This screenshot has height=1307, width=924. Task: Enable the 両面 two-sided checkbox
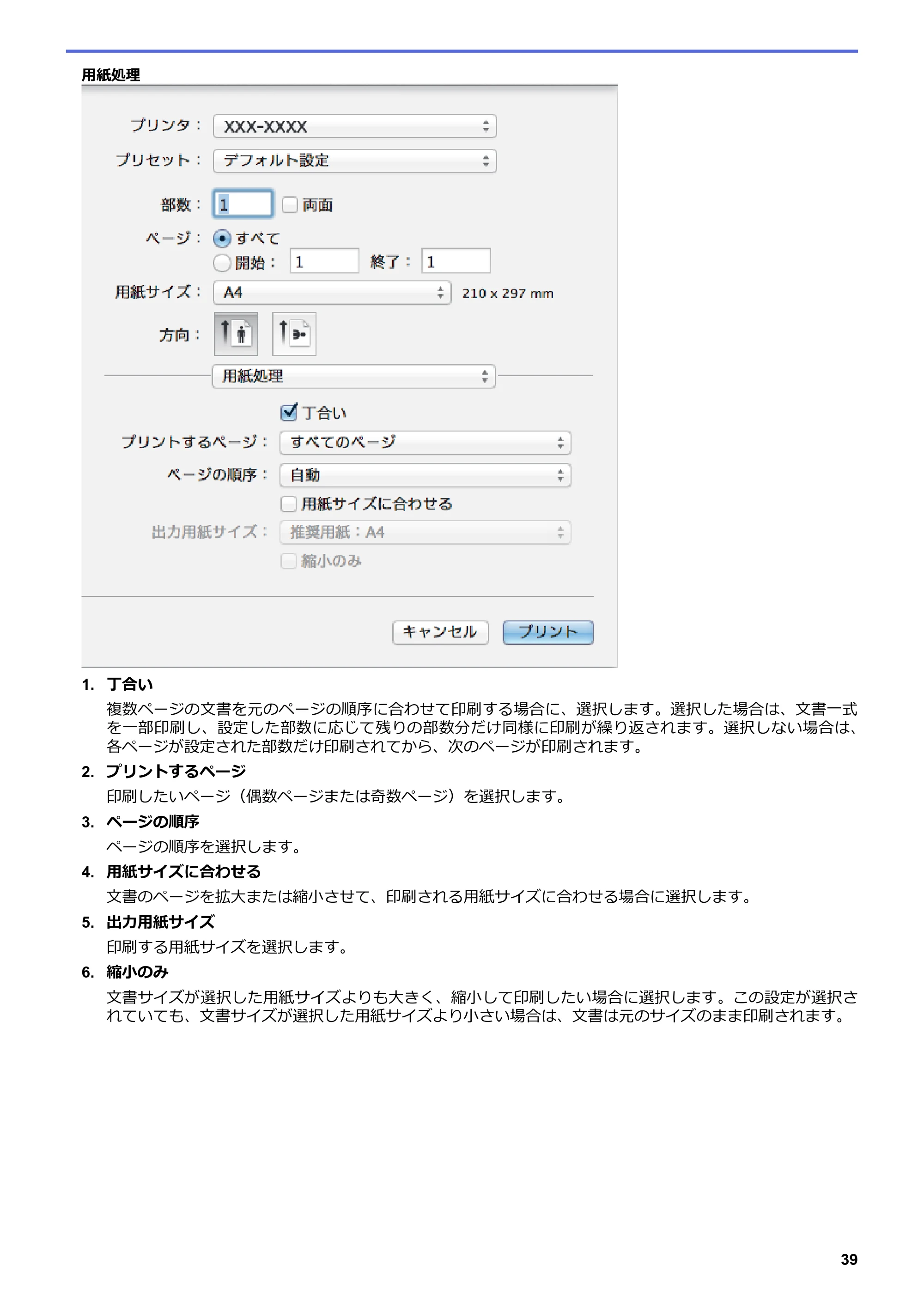(290, 205)
